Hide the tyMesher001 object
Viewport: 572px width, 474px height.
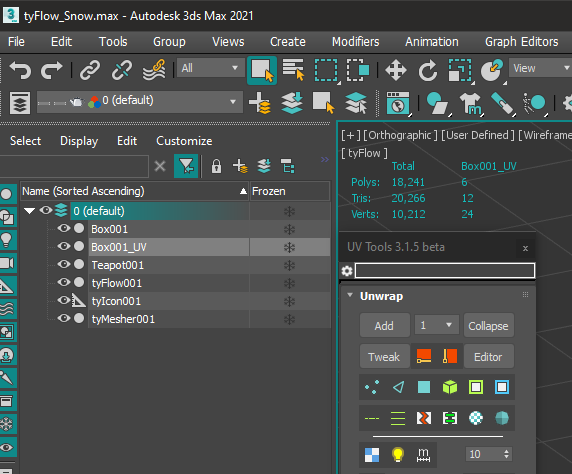64,318
